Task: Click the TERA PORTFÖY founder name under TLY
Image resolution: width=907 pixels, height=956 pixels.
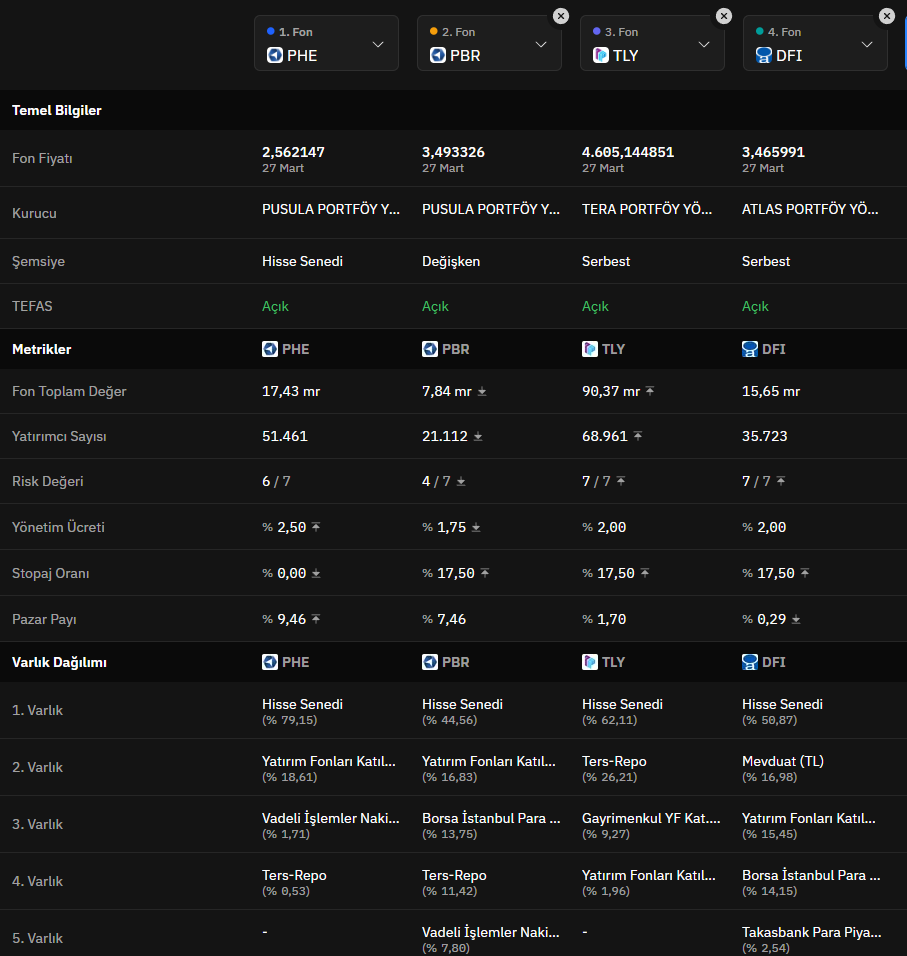Action: [648, 210]
